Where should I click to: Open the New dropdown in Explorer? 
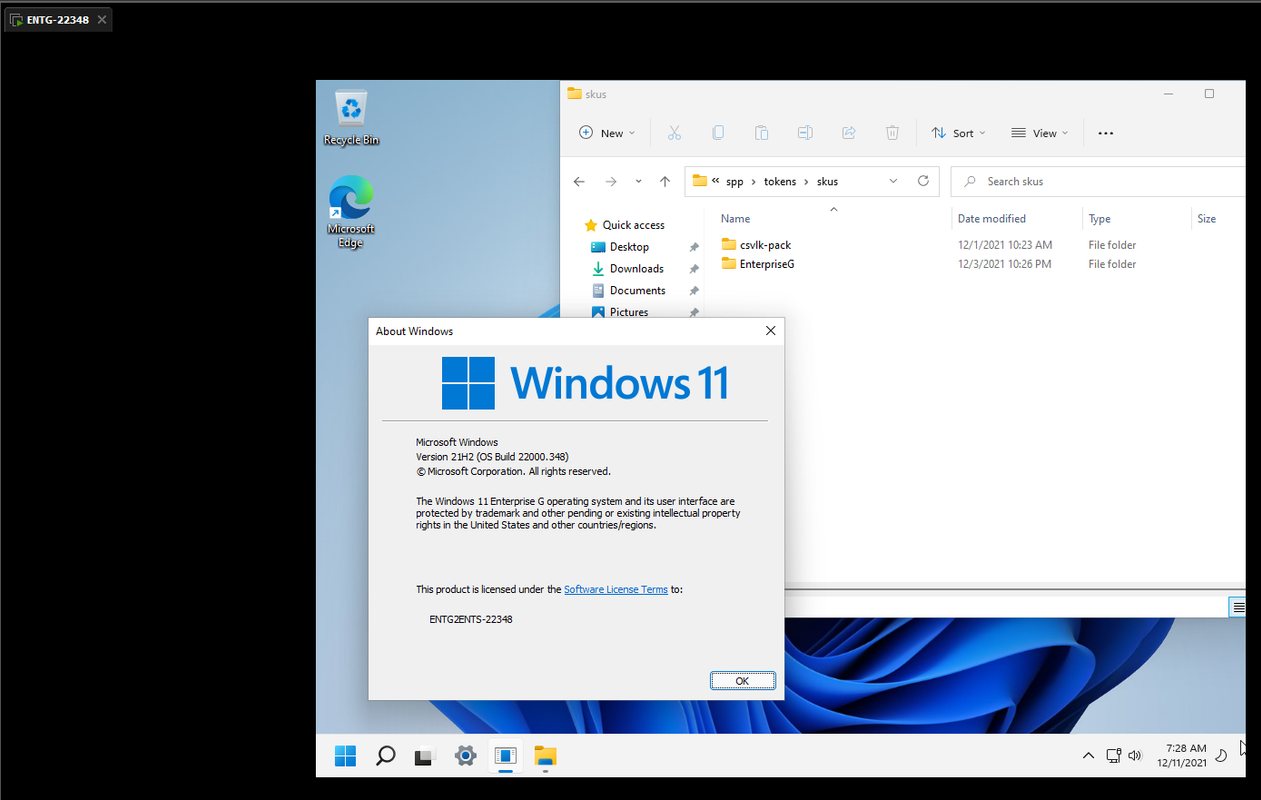coord(607,133)
